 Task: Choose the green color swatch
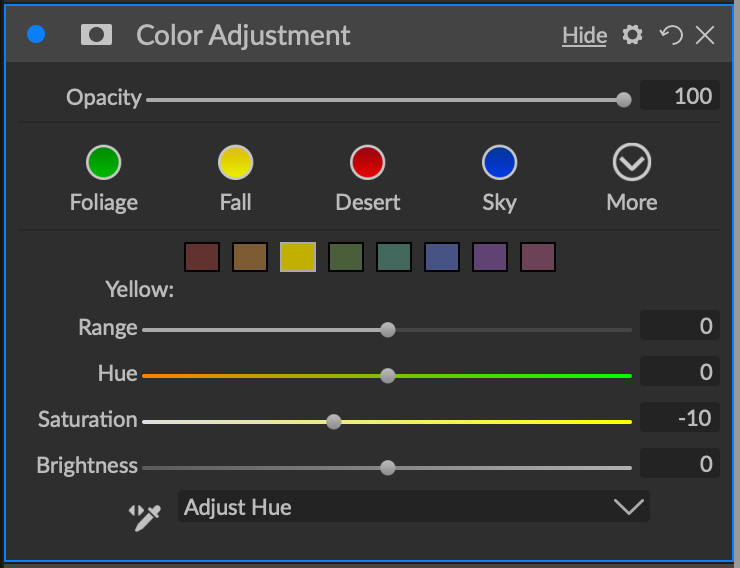point(346,257)
